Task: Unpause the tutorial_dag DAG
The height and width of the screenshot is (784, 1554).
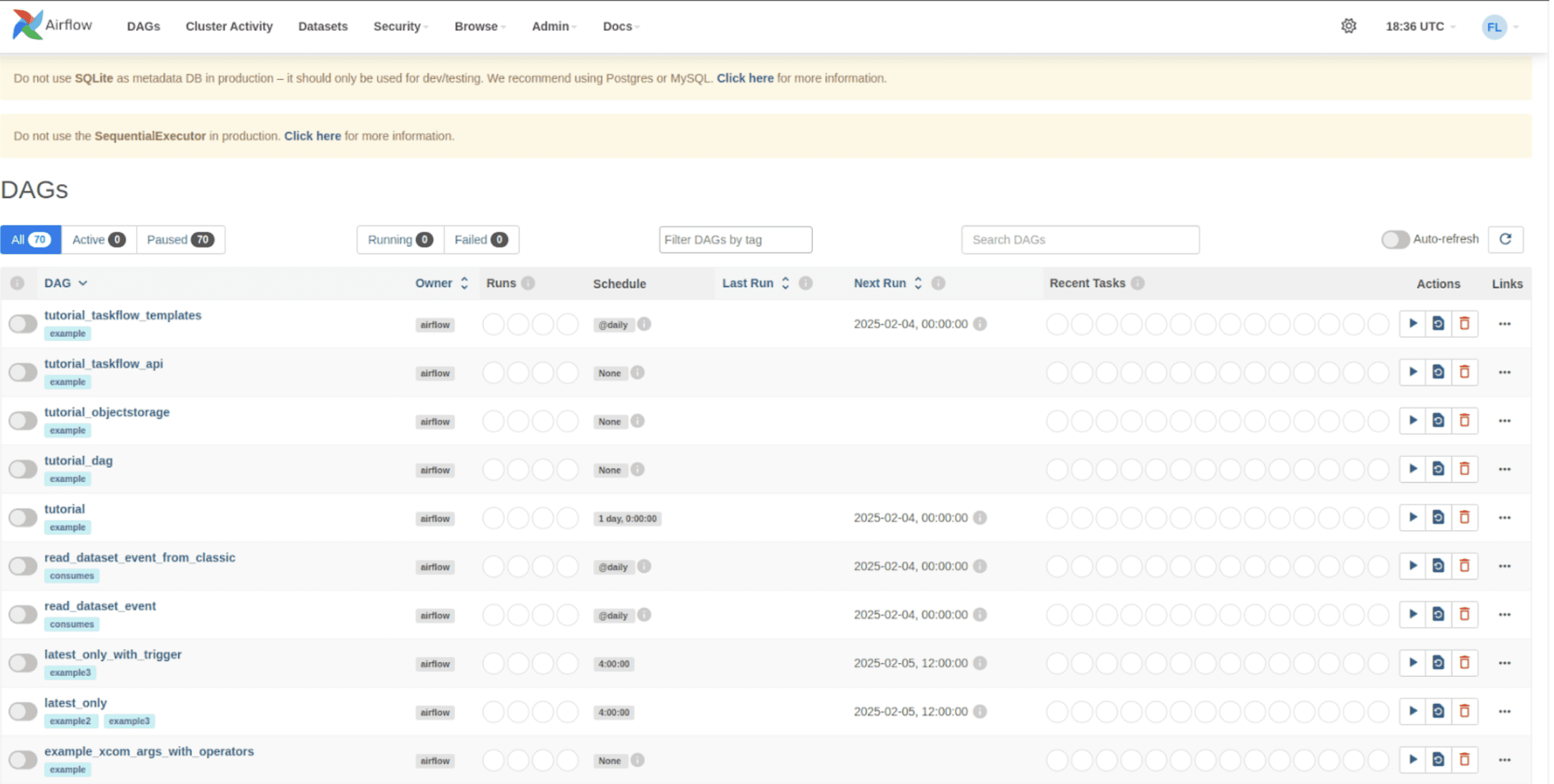Action: (23, 469)
